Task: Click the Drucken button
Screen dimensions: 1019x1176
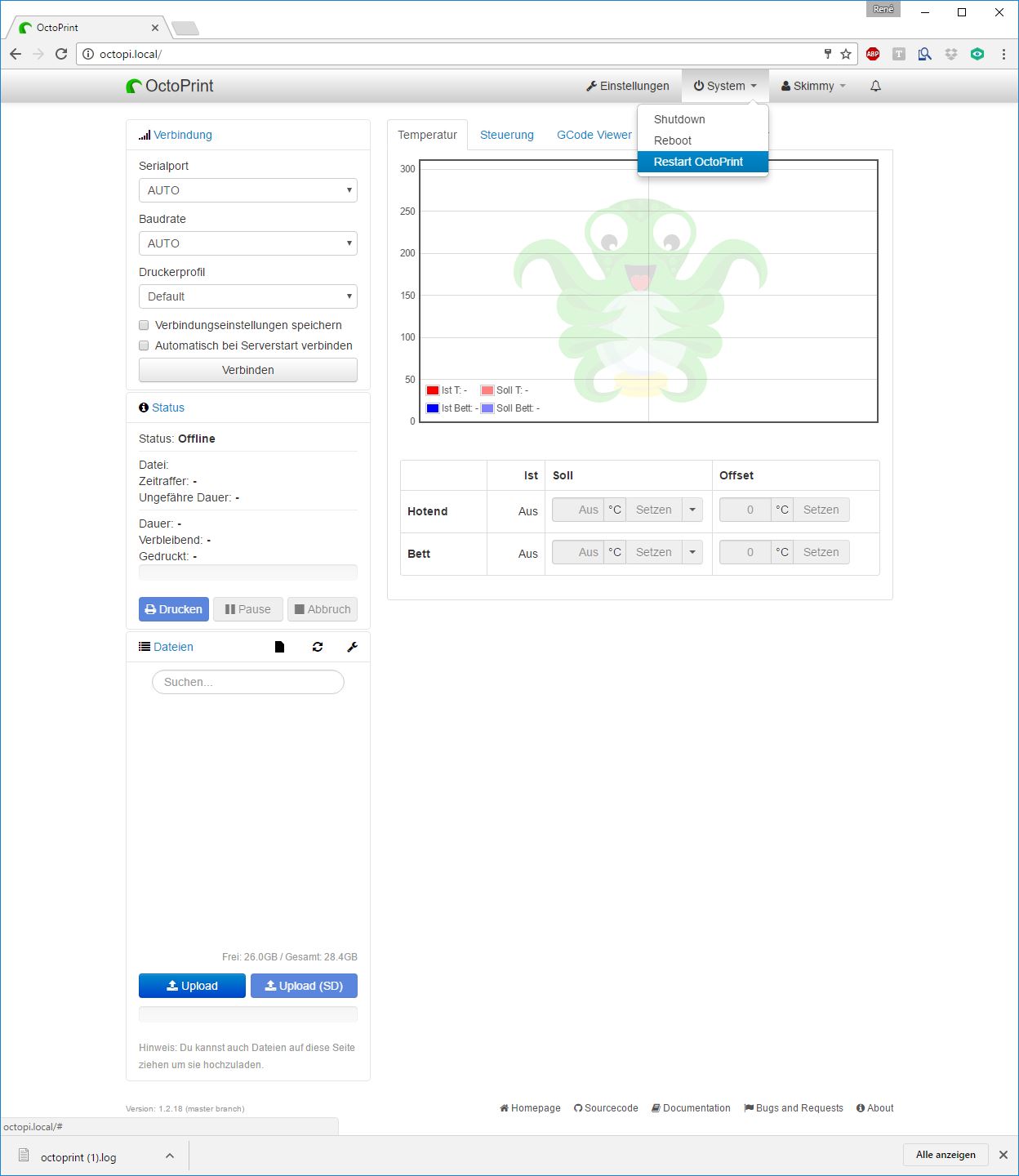Action: (174, 609)
